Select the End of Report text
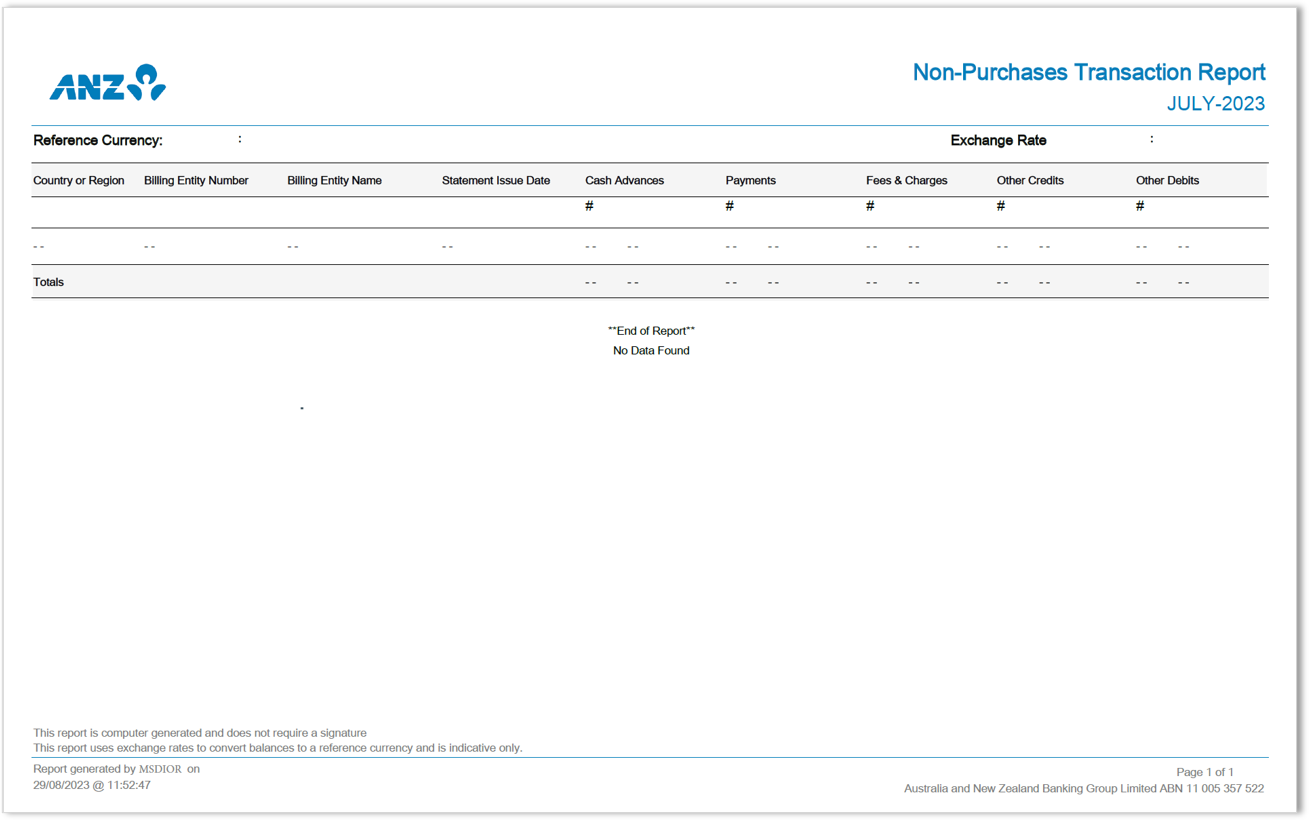Screen dimensions: 1309x820 point(652,330)
